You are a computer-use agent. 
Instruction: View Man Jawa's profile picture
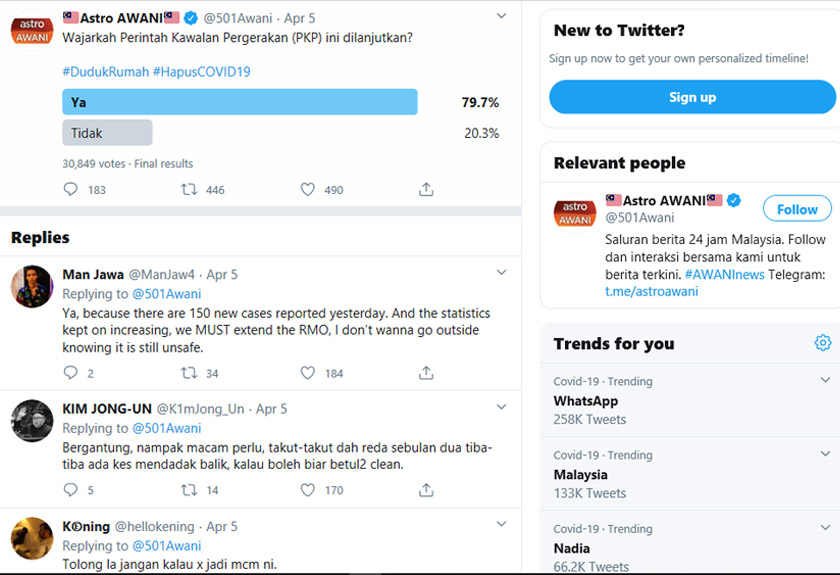[32, 286]
